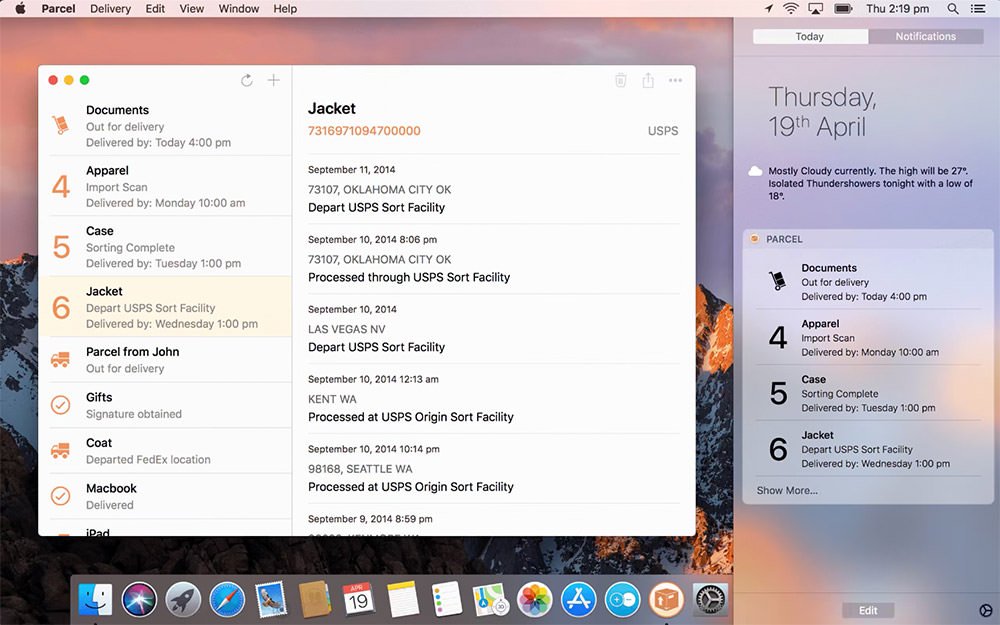Select the Parcel from John delivery
This screenshot has height=625, width=1000.
coord(165,360)
